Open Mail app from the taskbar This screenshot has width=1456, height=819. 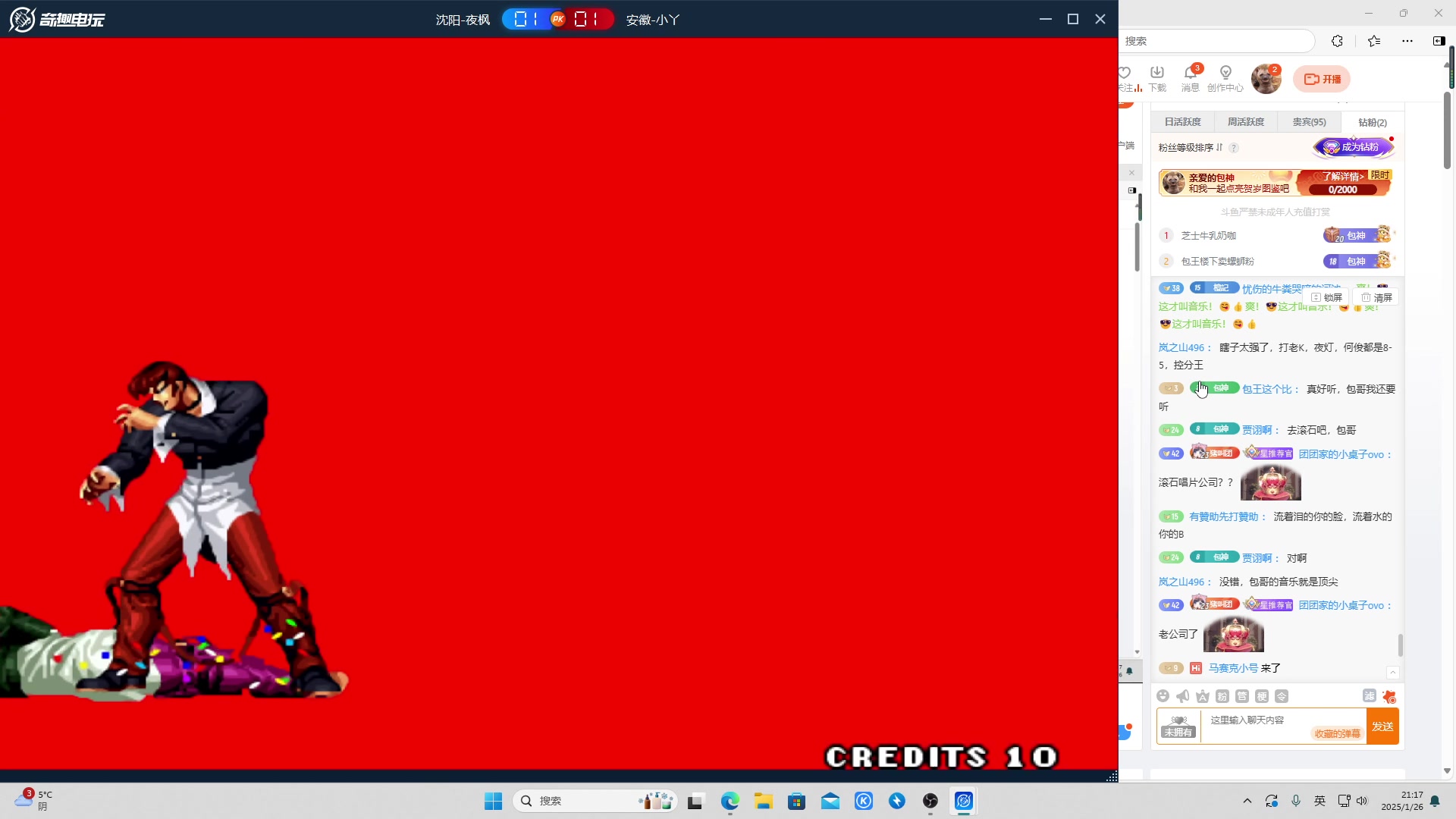point(830,801)
